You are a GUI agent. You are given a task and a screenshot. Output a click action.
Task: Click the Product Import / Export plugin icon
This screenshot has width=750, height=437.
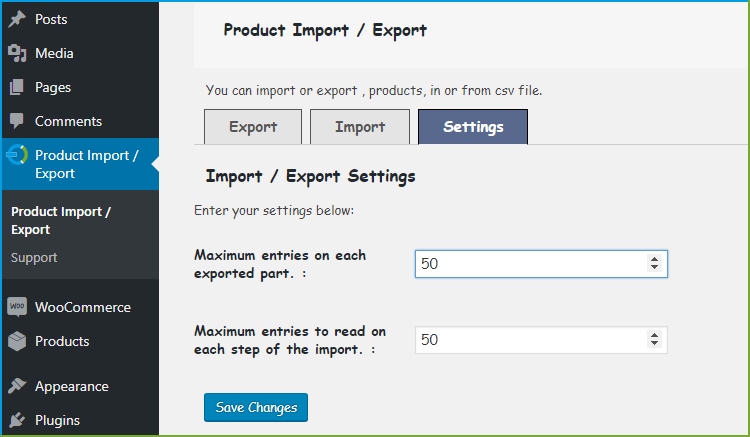[x=17, y=155]
